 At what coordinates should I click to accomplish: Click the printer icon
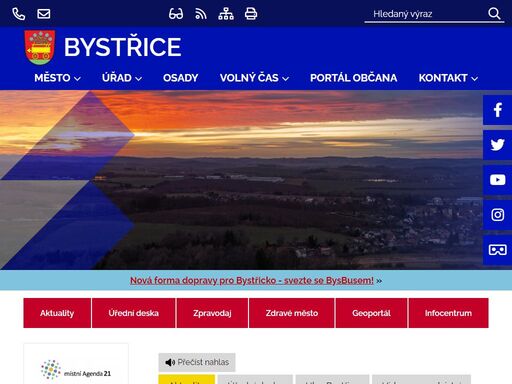pyautogui.click(x=251, y=14)
